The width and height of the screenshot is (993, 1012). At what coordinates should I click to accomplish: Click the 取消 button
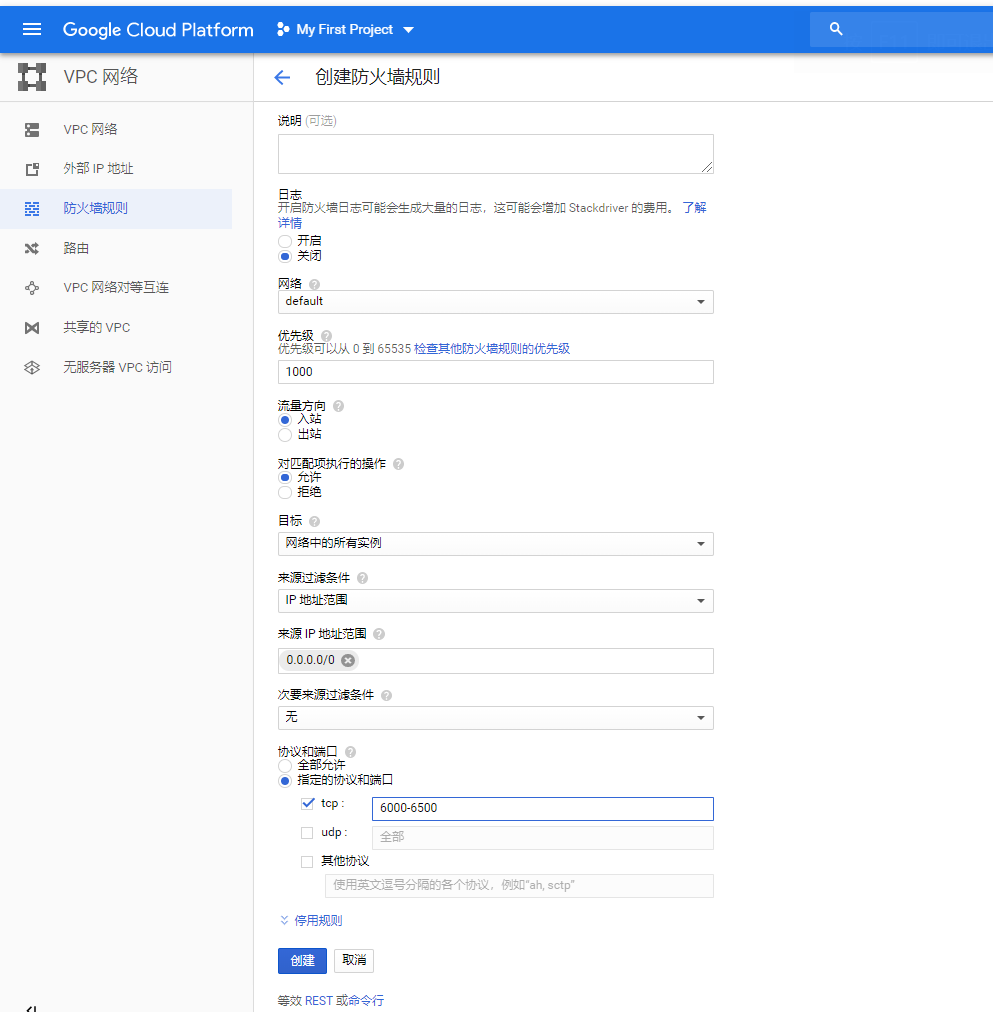354,960
